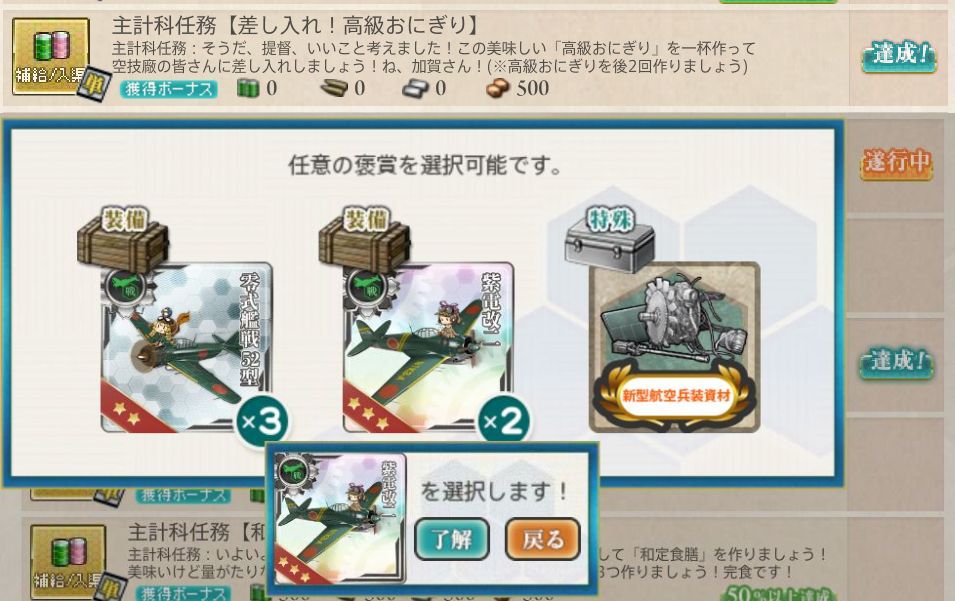
Task: Choose the 紫電改二 x2 reward card
Action: (428, 347)
